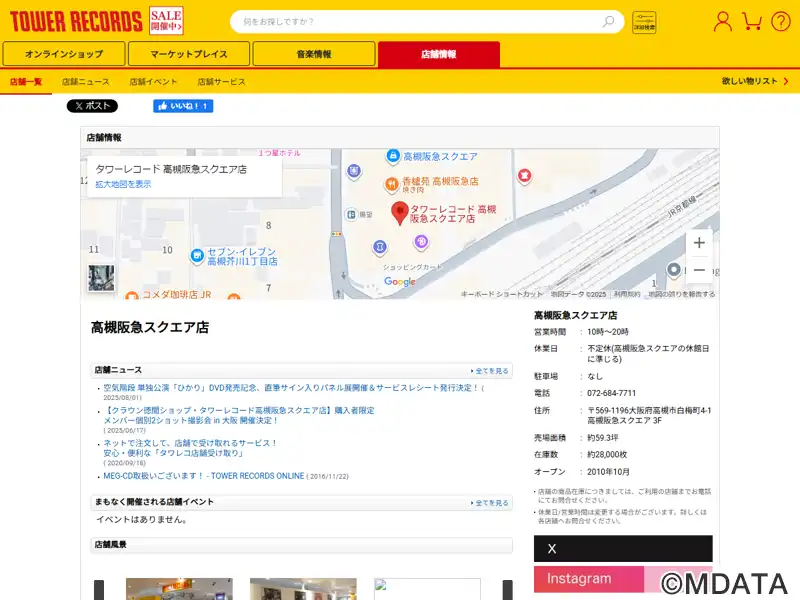Select the 音楽情報 tab

314,54
